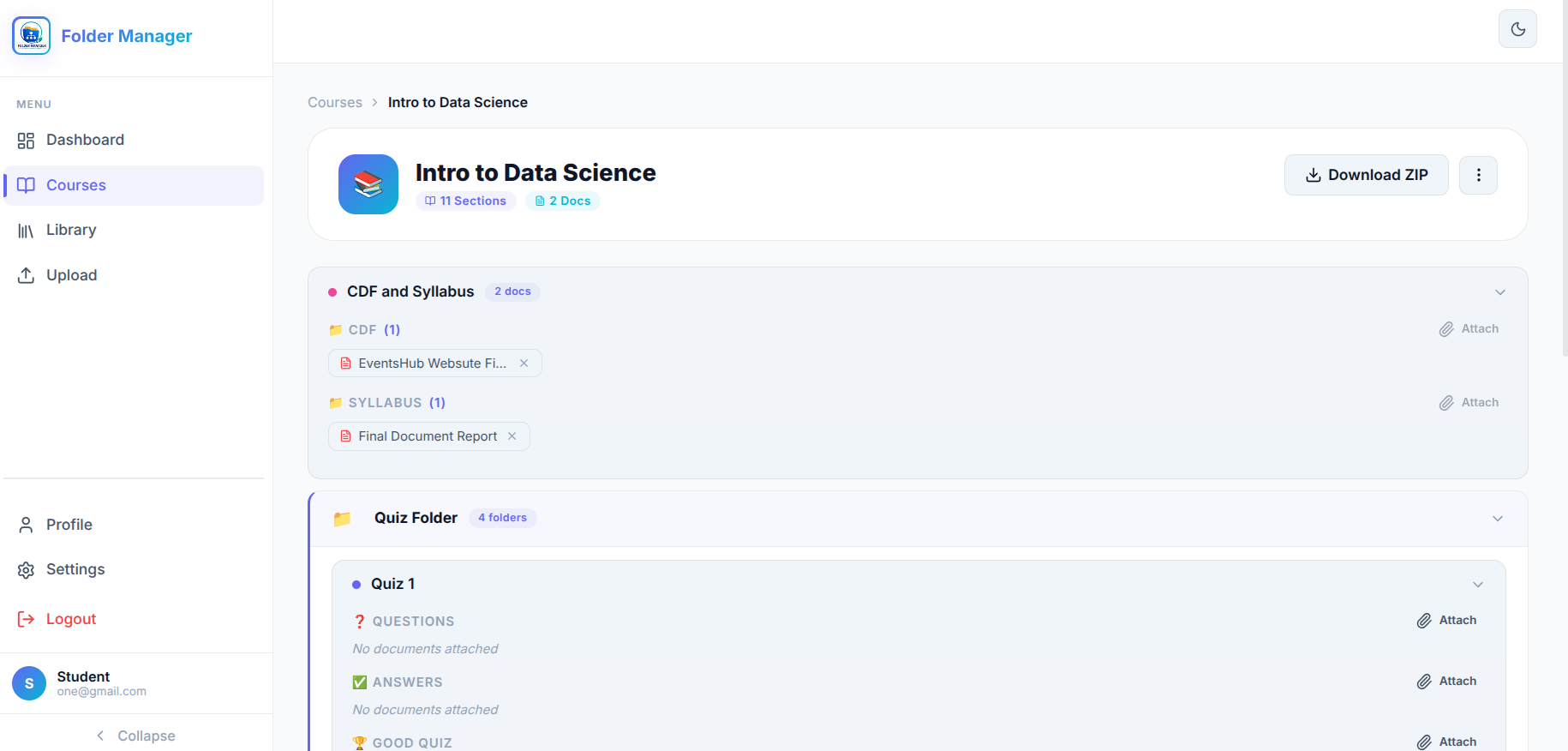Screen dimensions: 1568x751
Task: Select Courses in the sidebar menu
Action: point(134,185)
